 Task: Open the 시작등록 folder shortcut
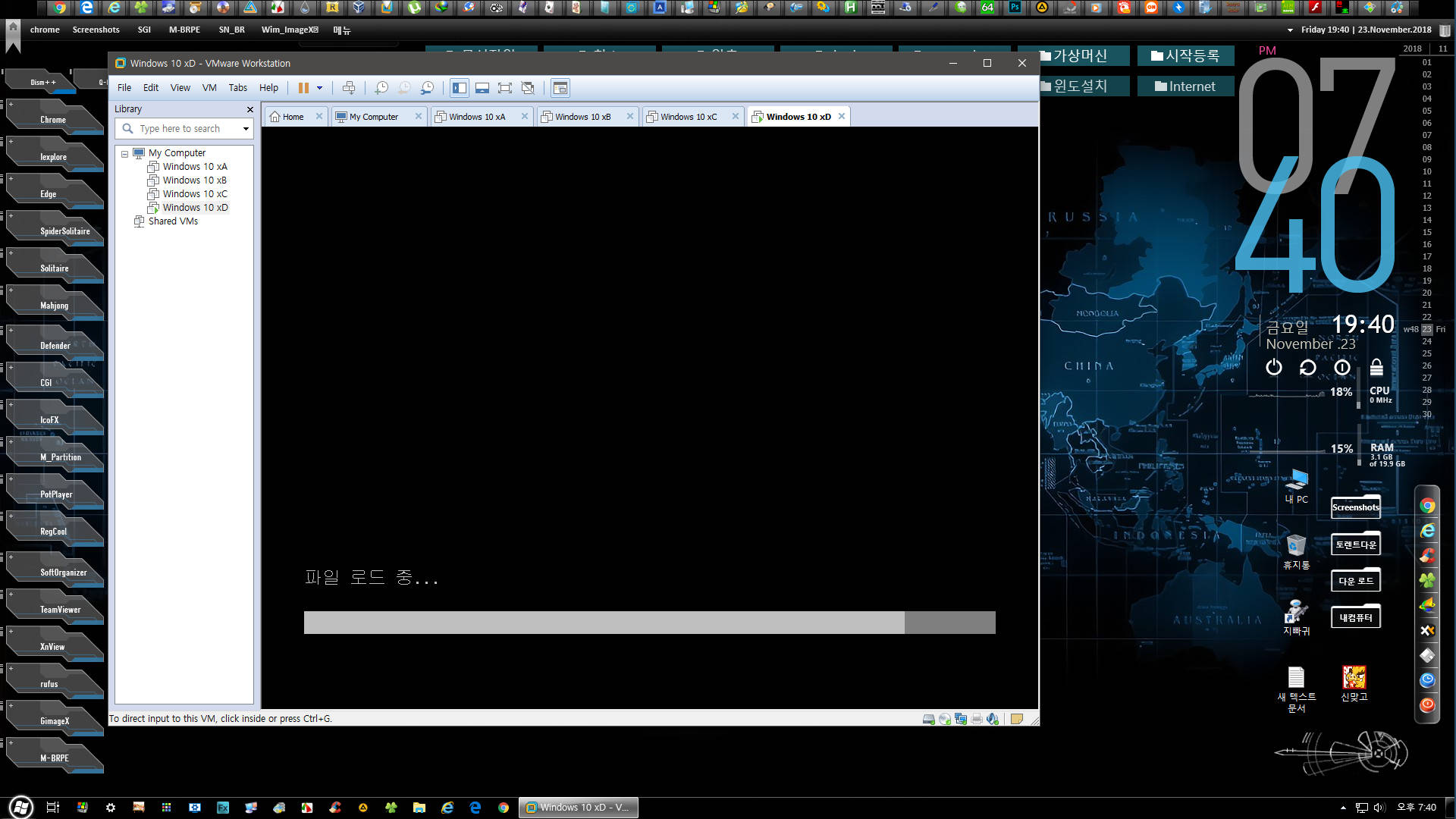pyautogui.click(x=1185, y=55)
